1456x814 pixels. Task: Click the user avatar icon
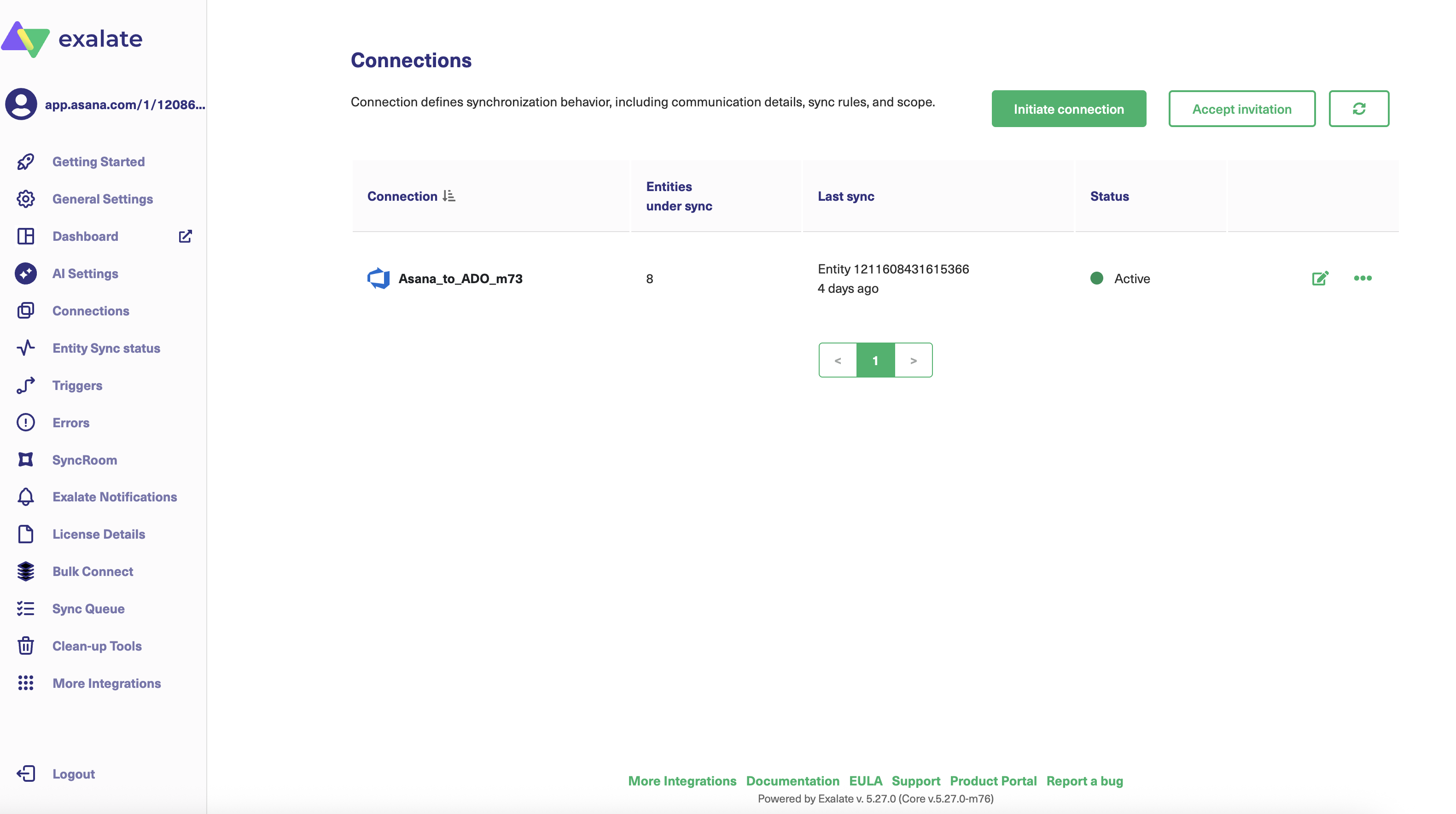click(21, 104)
